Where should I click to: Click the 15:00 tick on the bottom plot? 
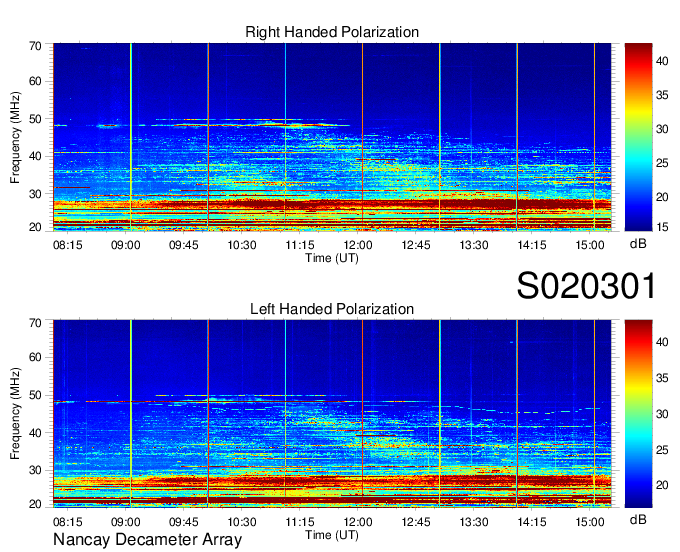[x=590, y=522]
